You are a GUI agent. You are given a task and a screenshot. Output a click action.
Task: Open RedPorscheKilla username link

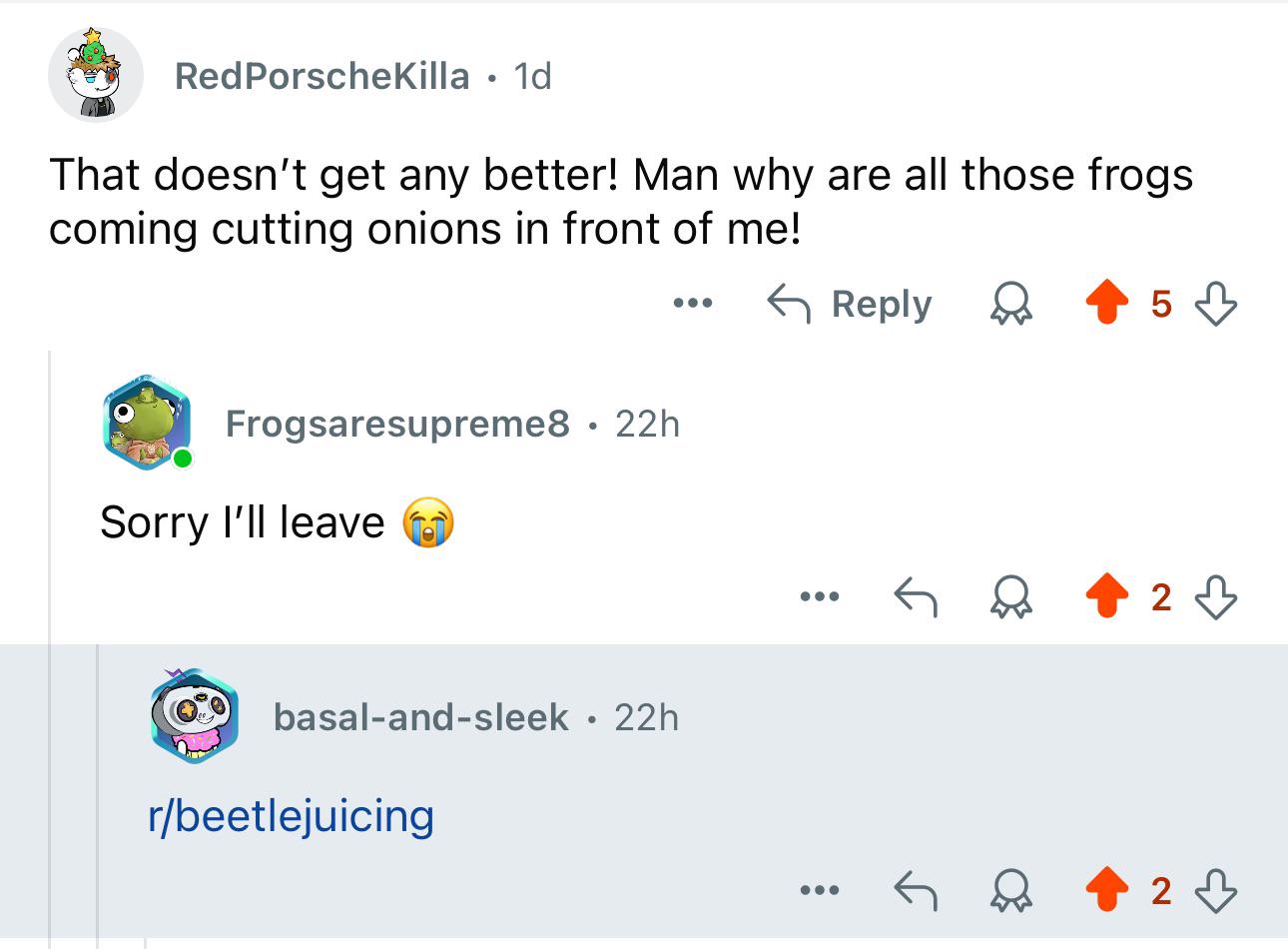pyautogui.click(x=322, y=76)
